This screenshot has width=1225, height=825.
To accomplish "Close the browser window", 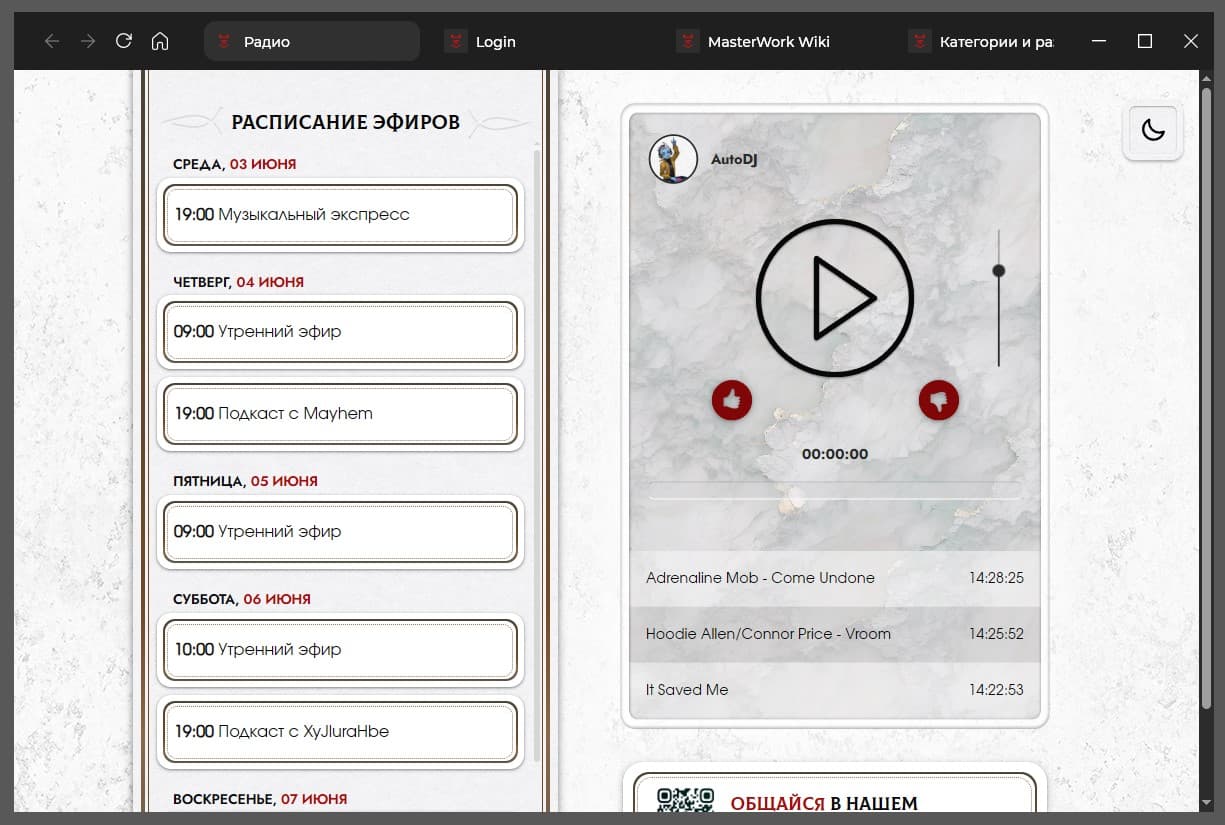I will tap(1190, 41).
